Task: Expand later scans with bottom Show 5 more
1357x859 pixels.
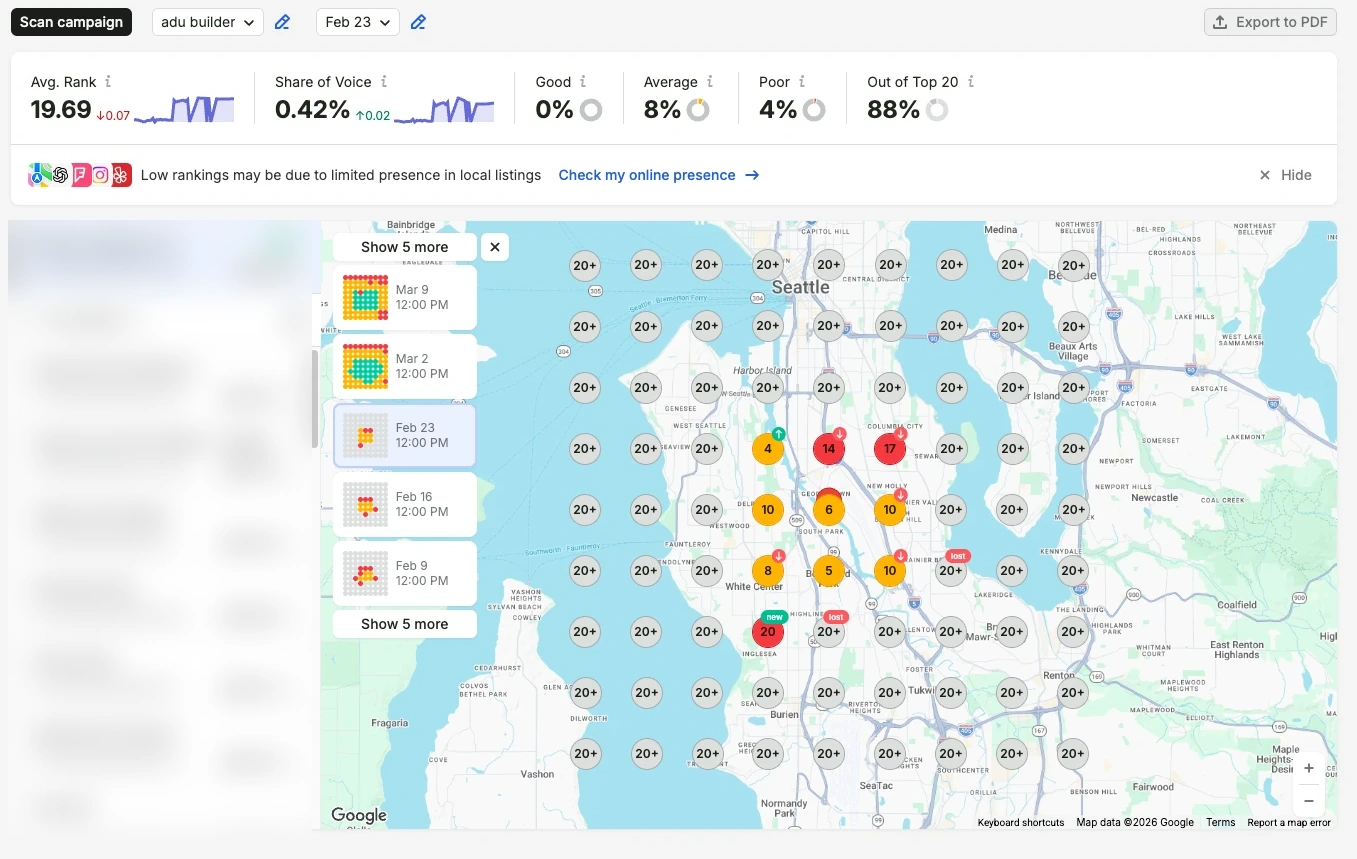Action: click(x=405, y=624)
